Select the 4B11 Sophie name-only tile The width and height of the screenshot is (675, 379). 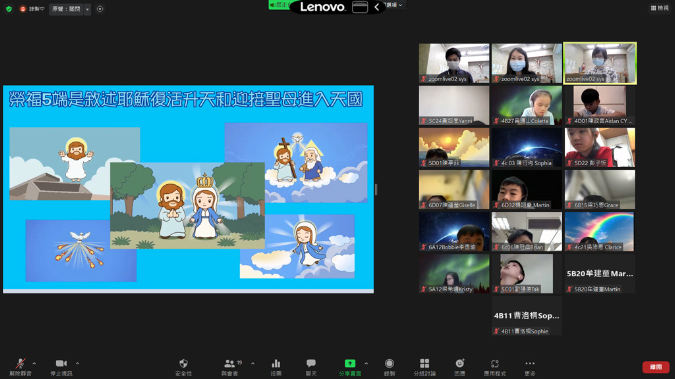point(527,316)
